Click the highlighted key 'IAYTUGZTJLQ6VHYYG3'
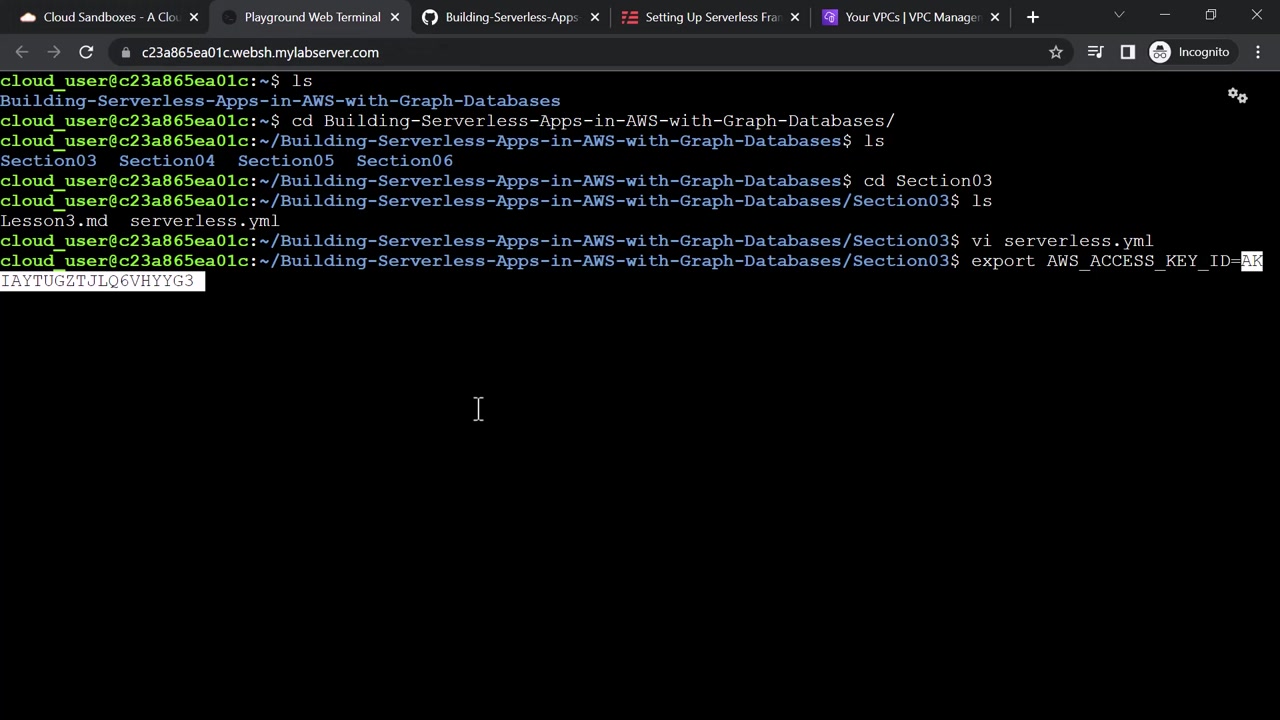1280x720 pixels. coord(97,281)
